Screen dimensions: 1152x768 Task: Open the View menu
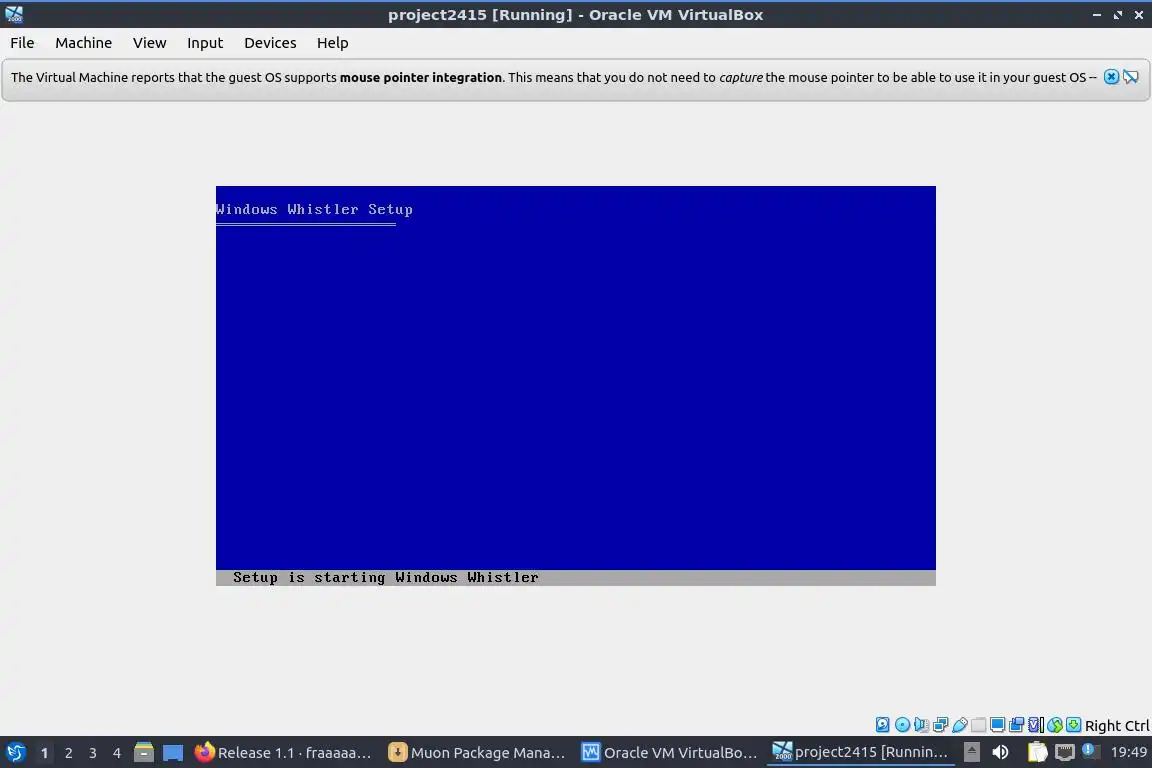click(149, 43)
